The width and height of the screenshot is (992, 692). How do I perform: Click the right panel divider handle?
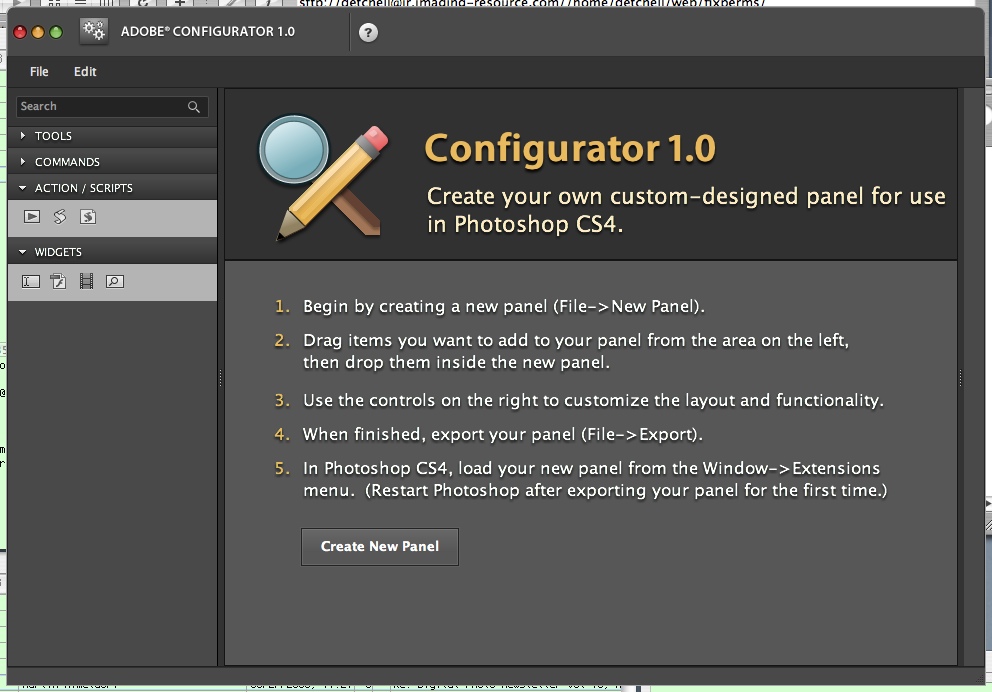(960, 378)
